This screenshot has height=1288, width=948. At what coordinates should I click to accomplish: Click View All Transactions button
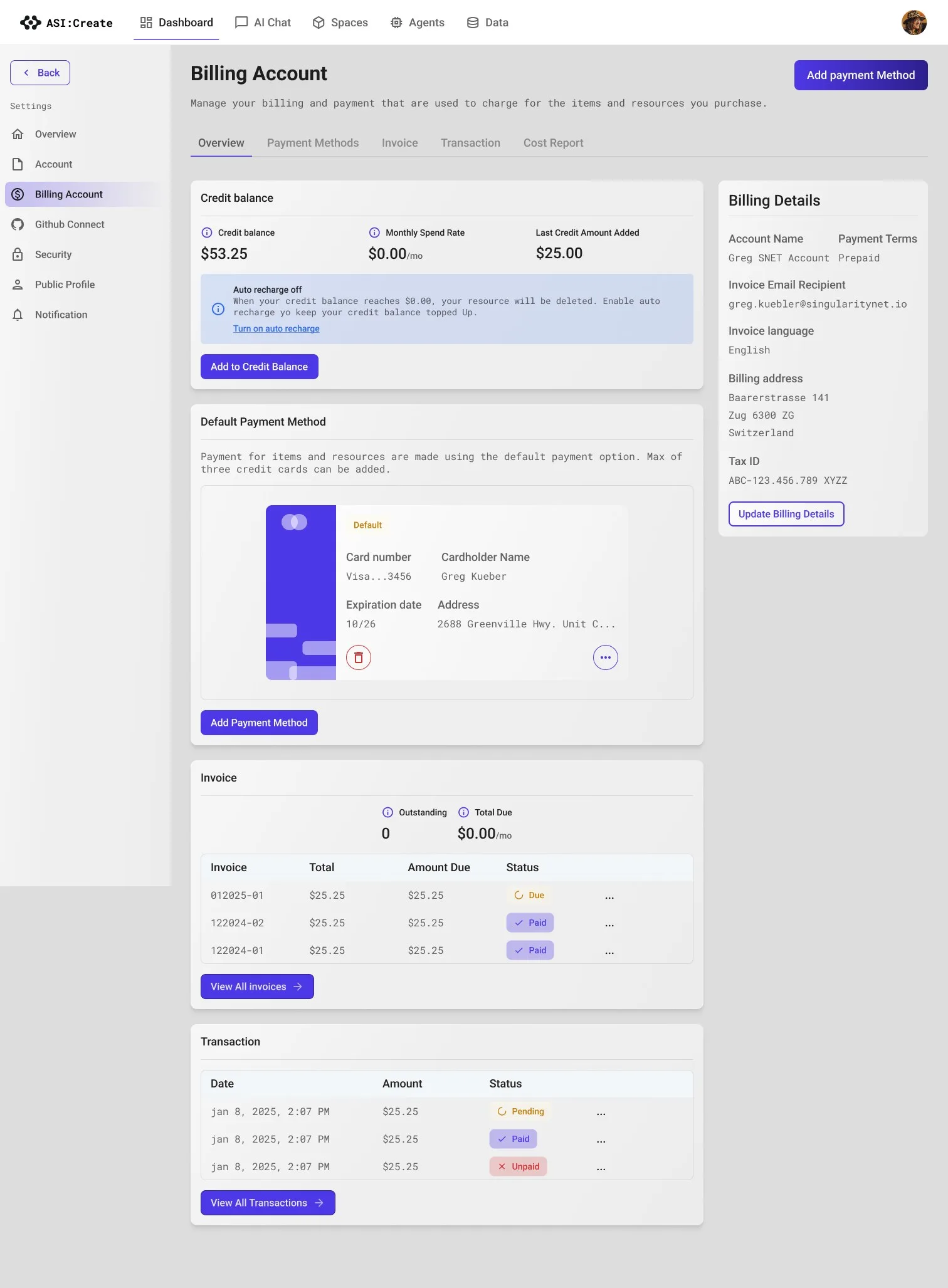(268, 1203)
